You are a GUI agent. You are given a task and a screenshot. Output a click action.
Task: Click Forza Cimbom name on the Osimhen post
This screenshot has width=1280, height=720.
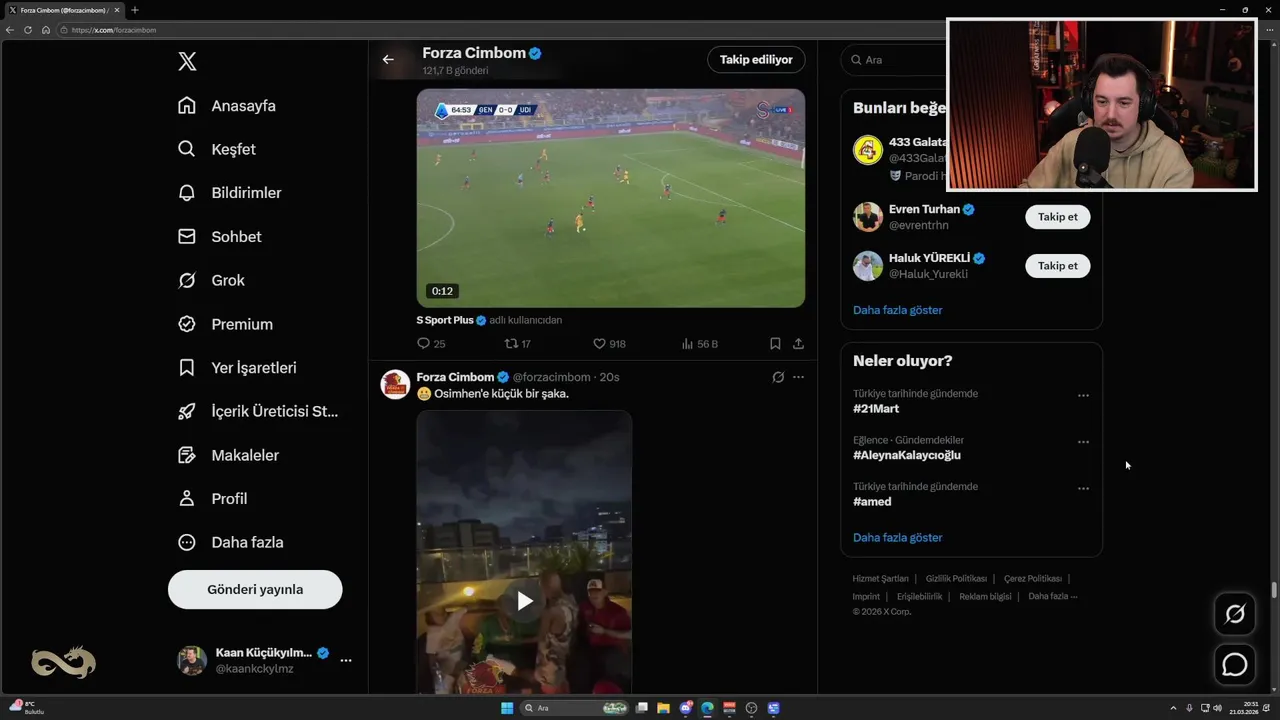455,377
